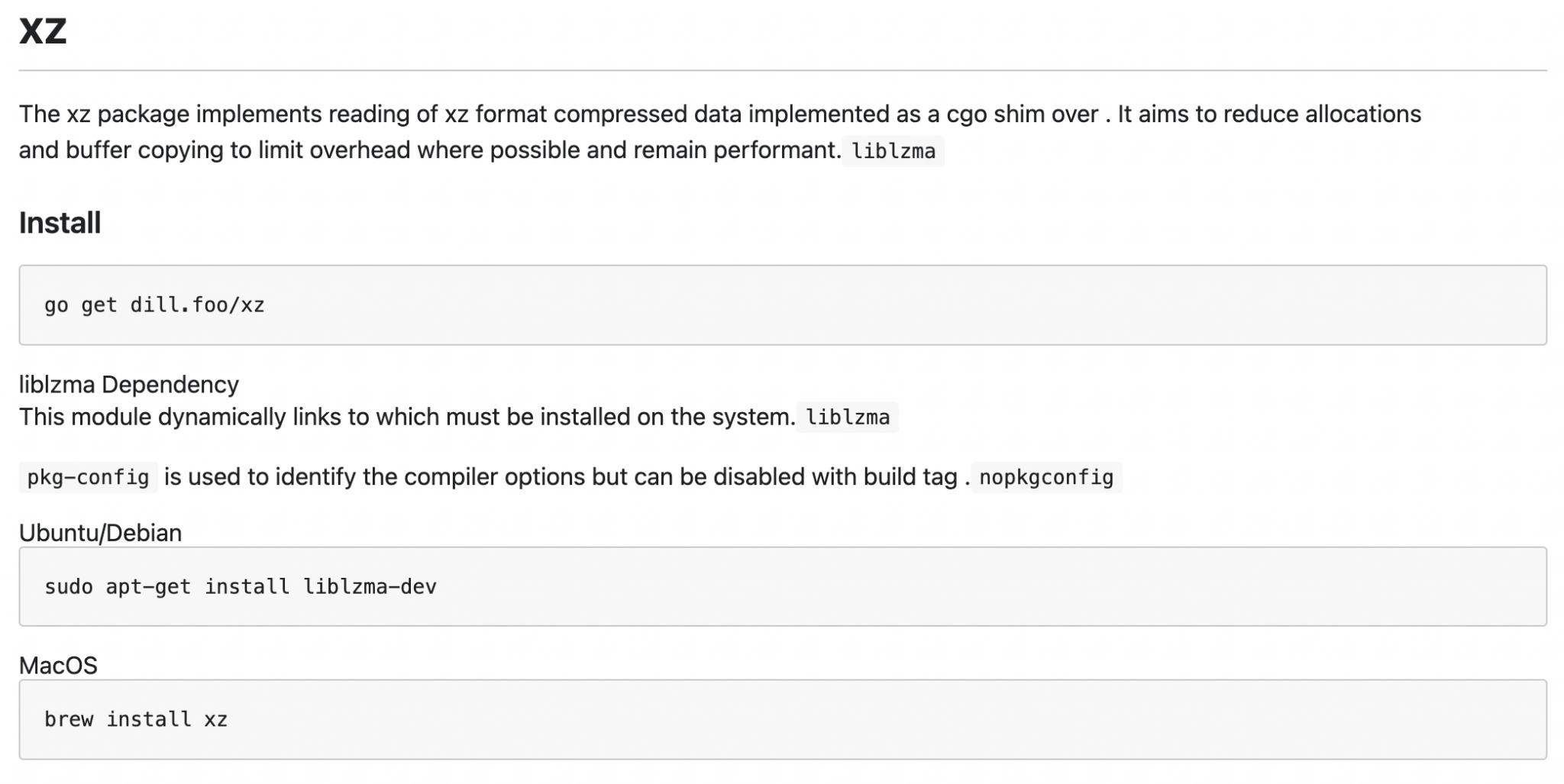Viewport: 1564px width, 784px height.
Task: Click the Install section heading
Action: pos(60,223)
